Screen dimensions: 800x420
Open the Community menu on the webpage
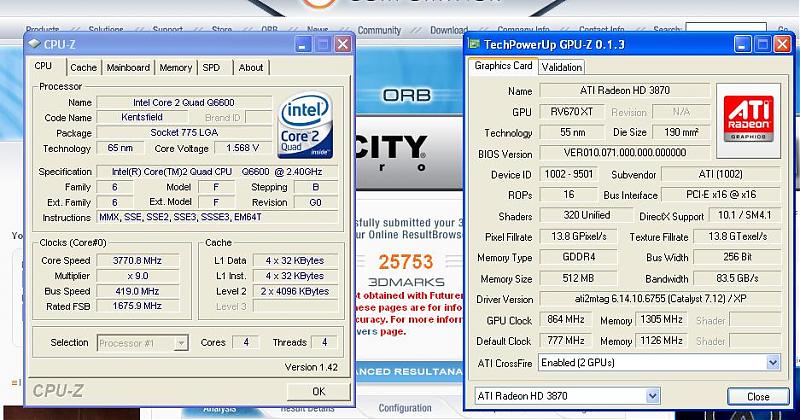point(379,31)
